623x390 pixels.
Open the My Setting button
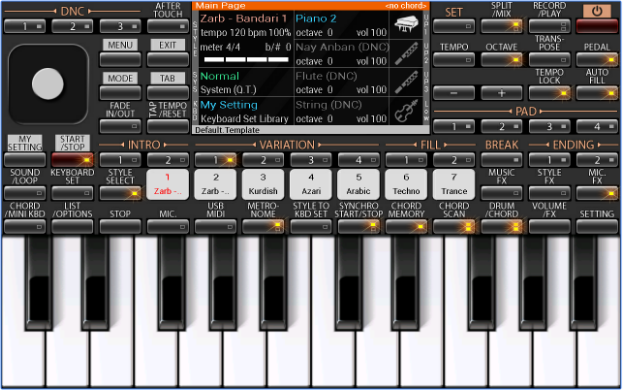[25, 160]
